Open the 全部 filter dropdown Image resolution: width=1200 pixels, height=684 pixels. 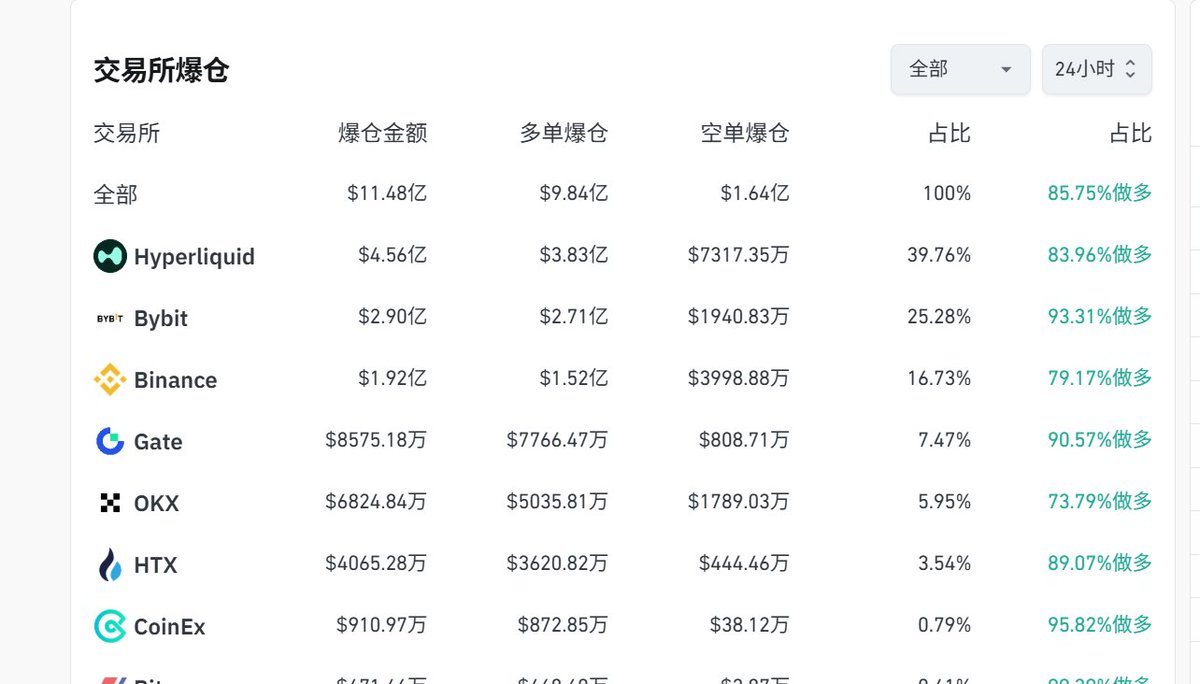coord(960,69)
